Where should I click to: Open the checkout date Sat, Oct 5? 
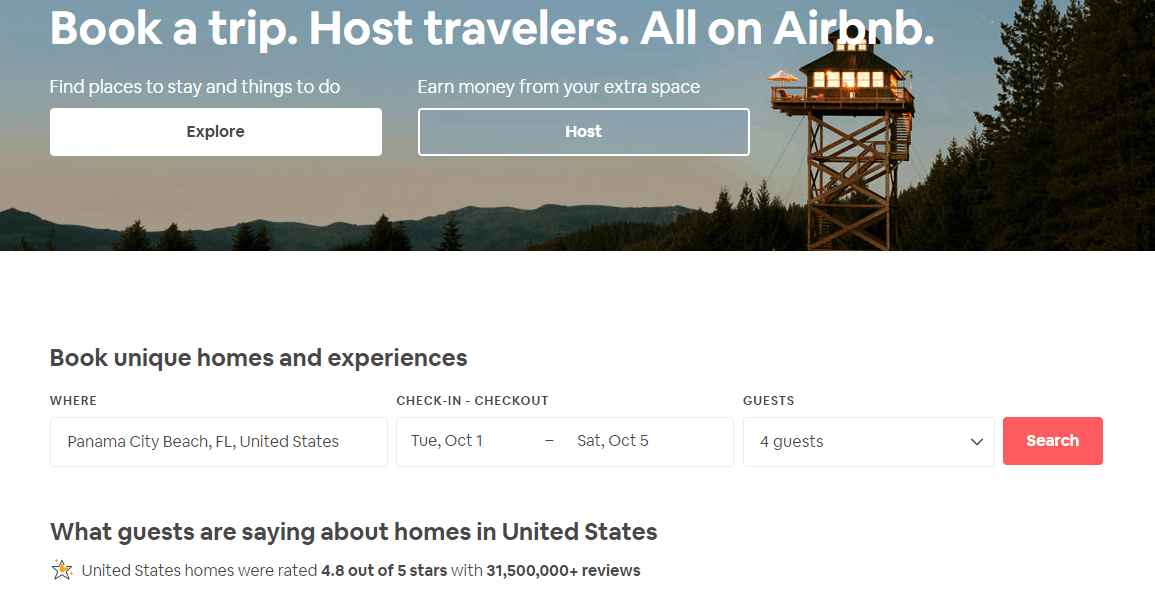tap(613, 441)
